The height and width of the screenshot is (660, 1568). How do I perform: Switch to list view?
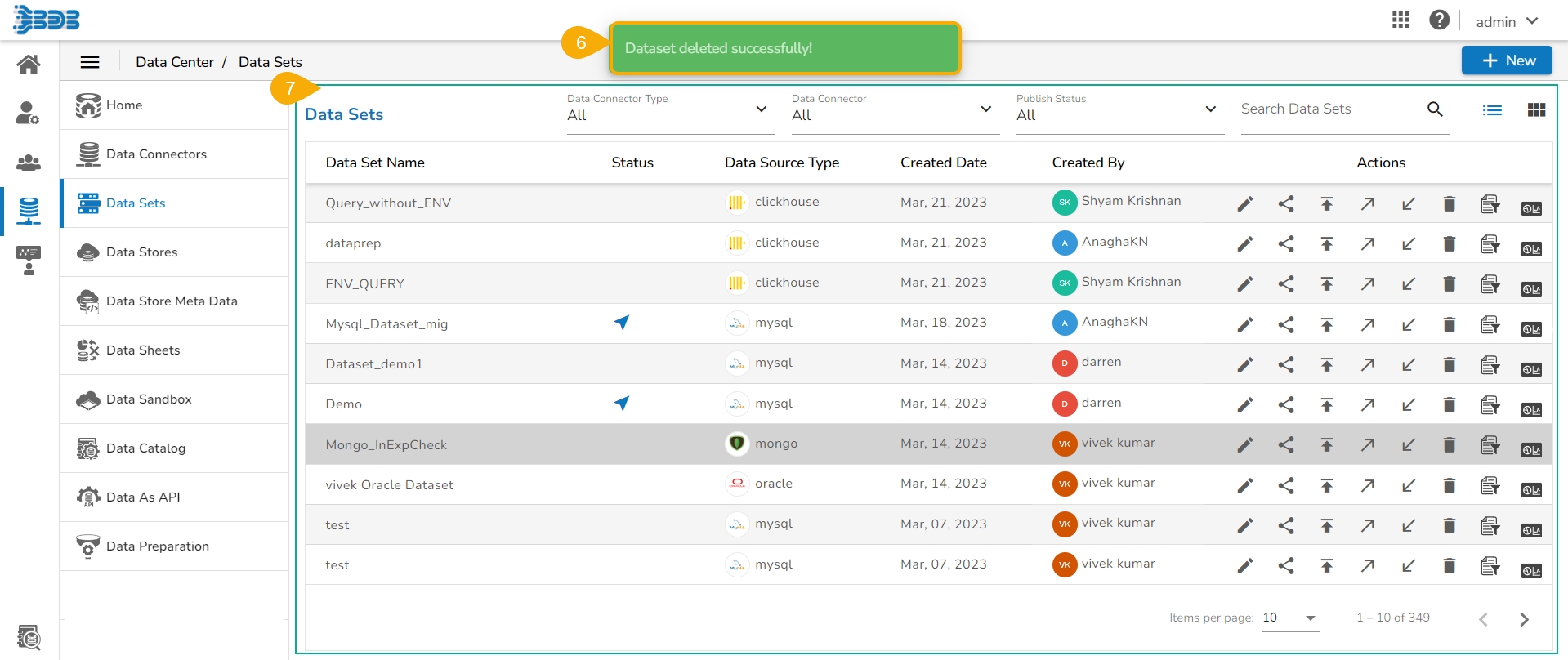tap(1492, 110)
